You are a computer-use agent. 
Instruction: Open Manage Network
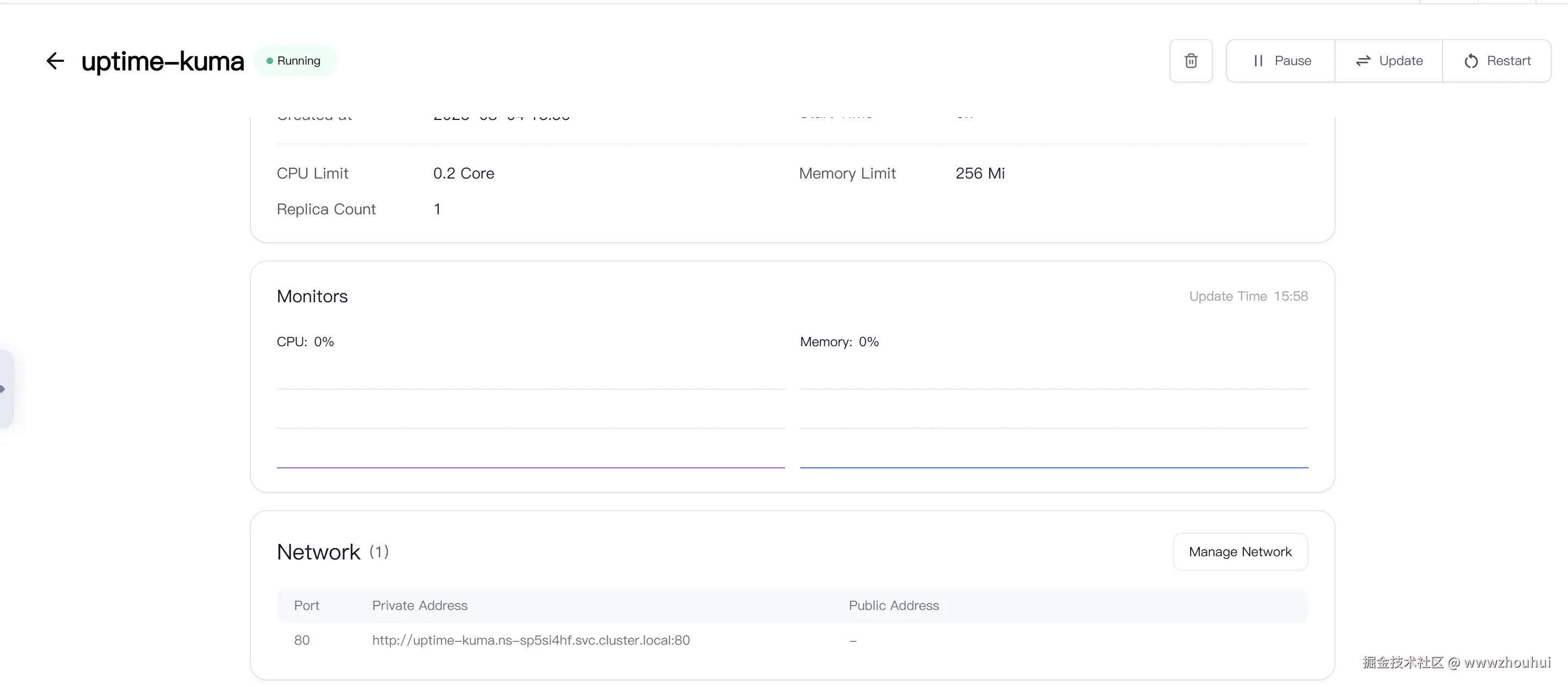1240,552
